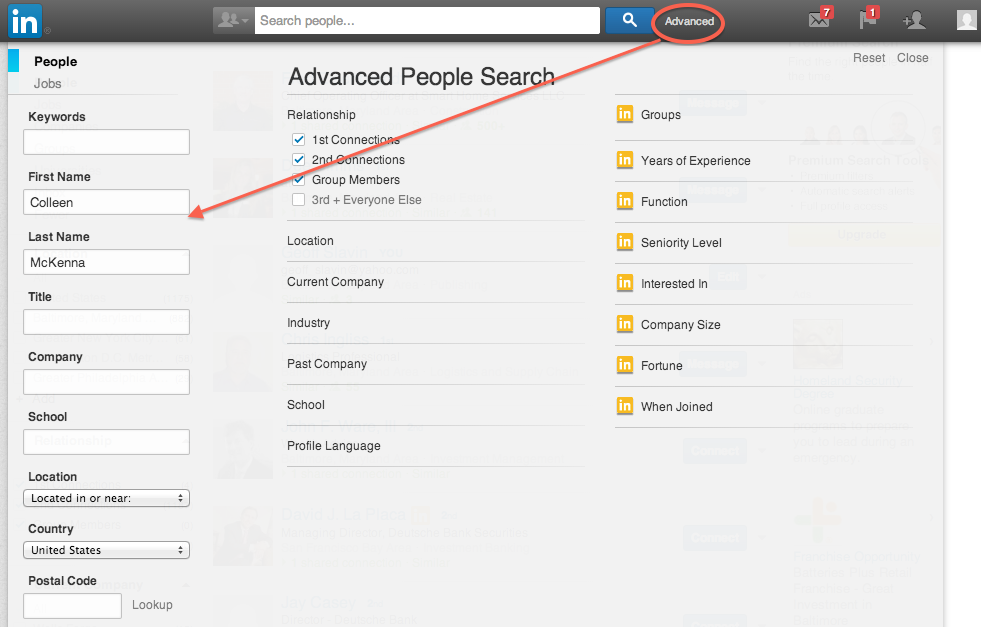Viewport: 981px width, 627px height.
Task: Click the Reset link
Action: coord(869,58)
